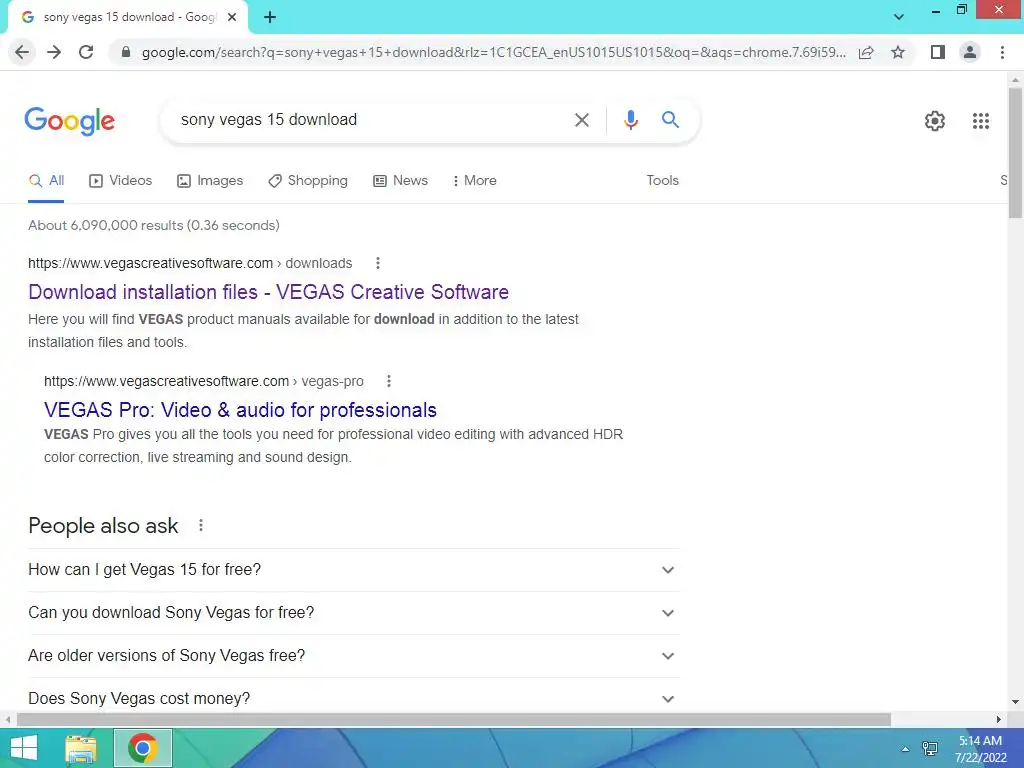This screenshot has height=768, width=1024.
Task: Switch to the Videos tab
Action: pyautogui.click(x=121, y=181)
